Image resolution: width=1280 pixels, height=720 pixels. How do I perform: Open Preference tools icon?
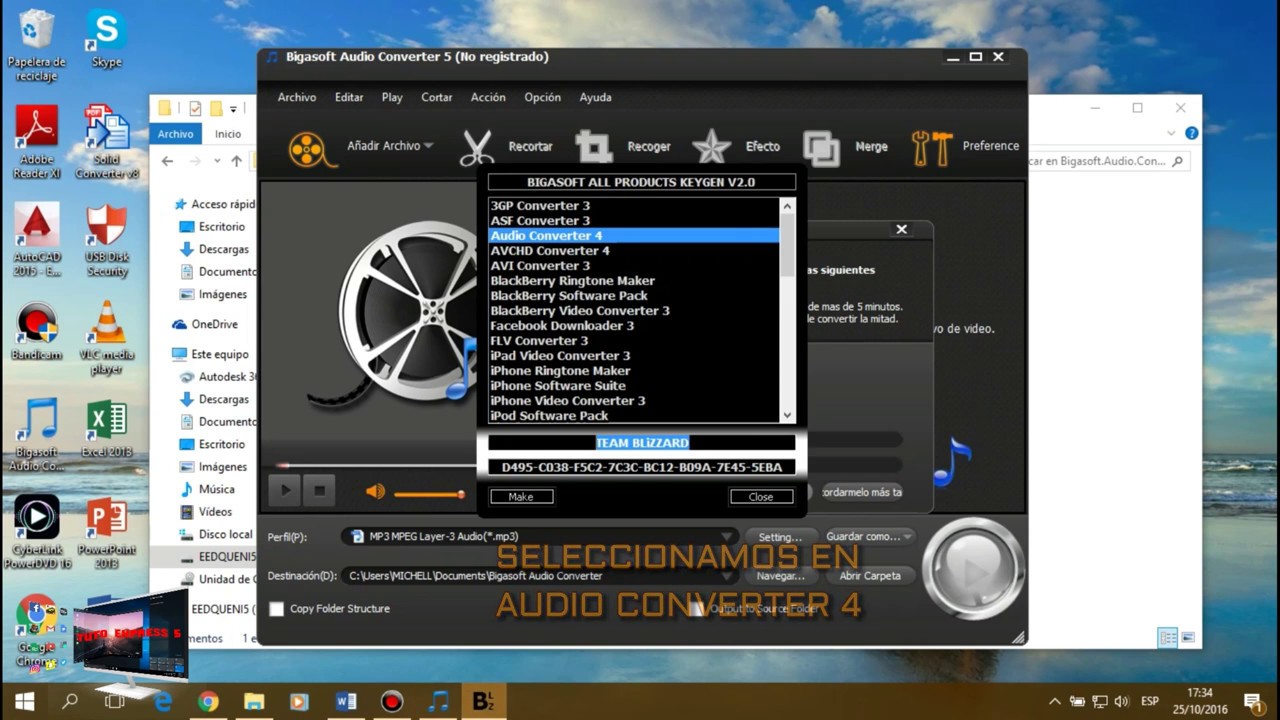931,148
